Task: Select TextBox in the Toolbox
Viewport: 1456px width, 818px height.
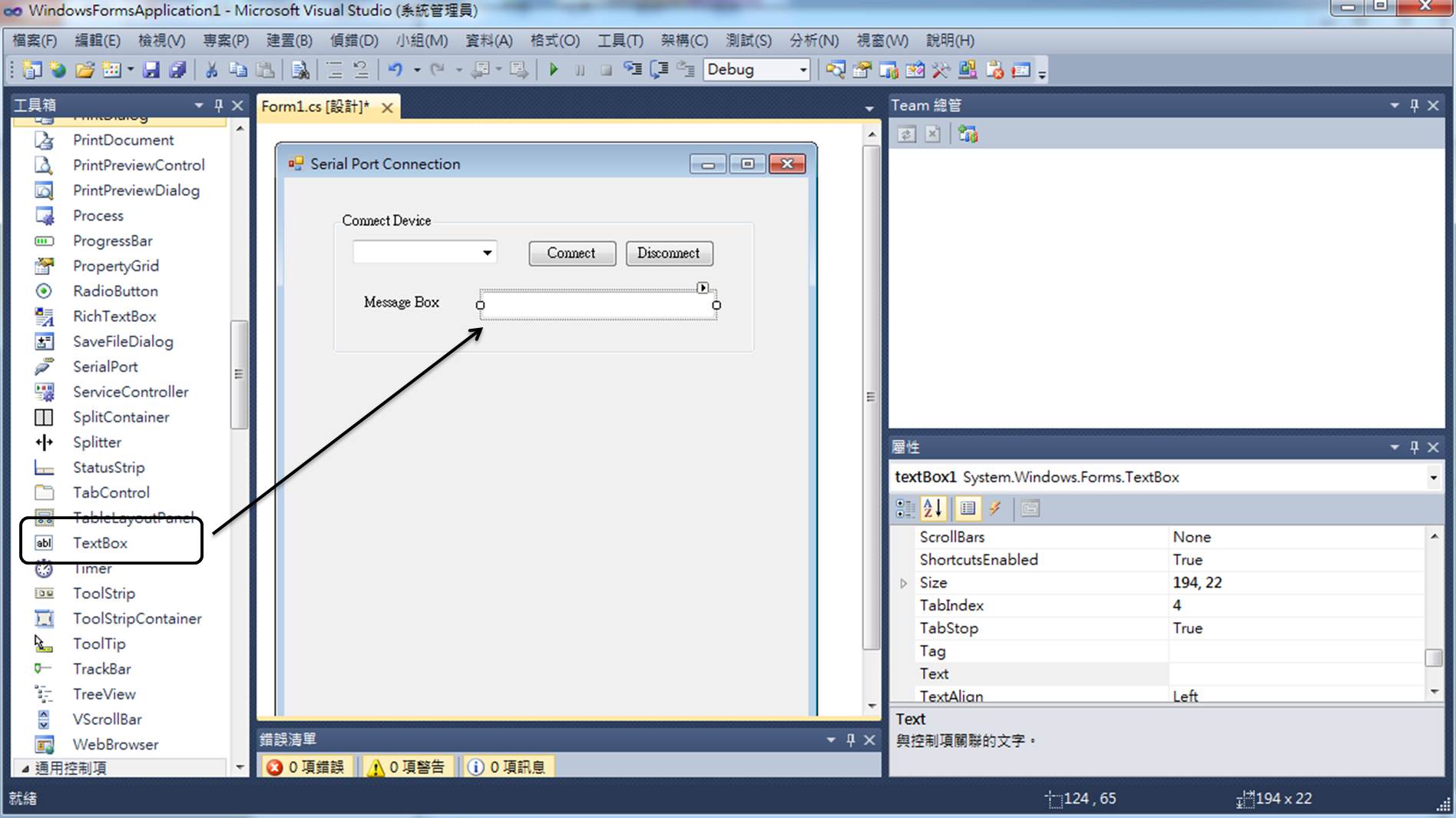Action: pyautogui.click(x=101, y=543)
